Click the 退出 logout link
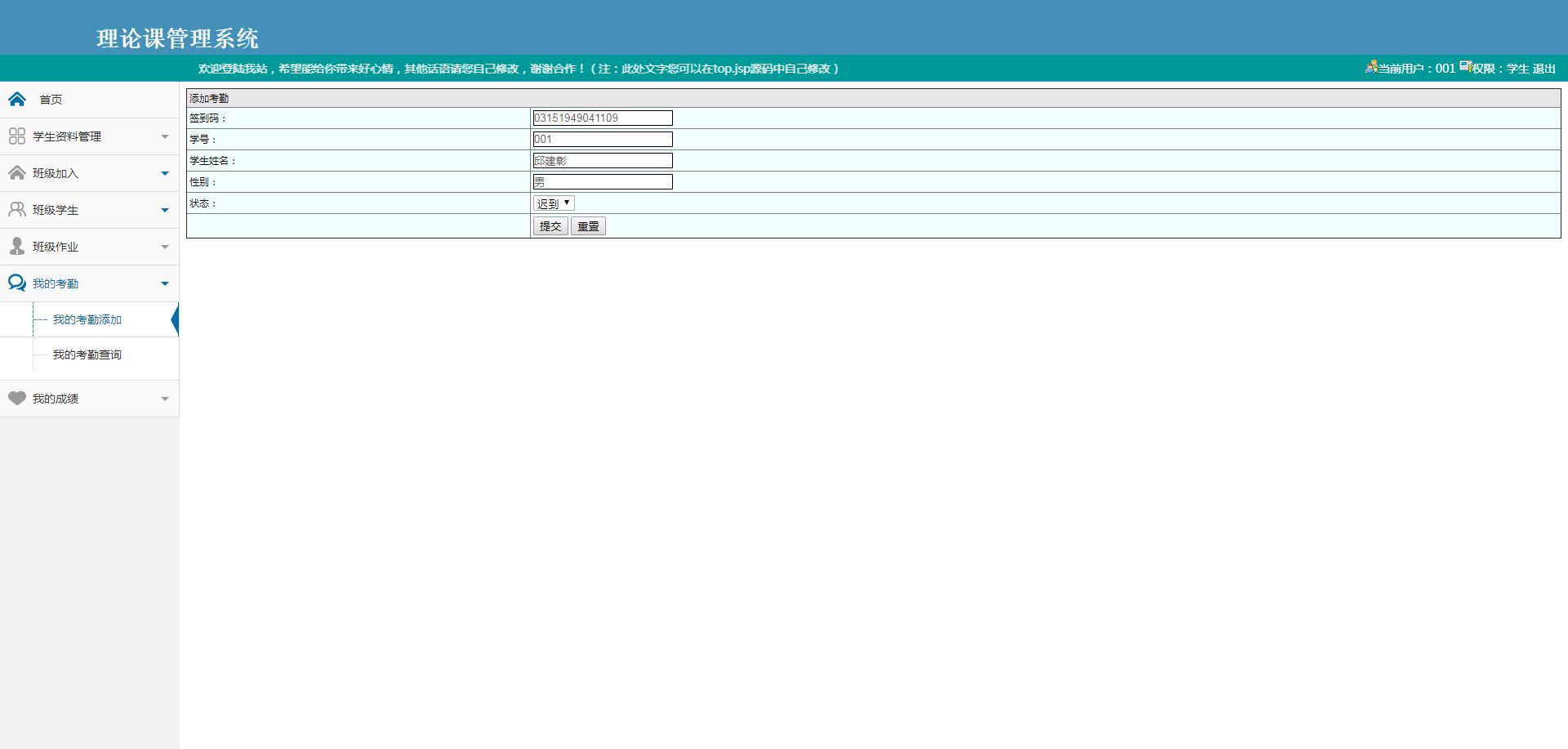This screenshot has height=749, width=1568. pos(1543,69)
